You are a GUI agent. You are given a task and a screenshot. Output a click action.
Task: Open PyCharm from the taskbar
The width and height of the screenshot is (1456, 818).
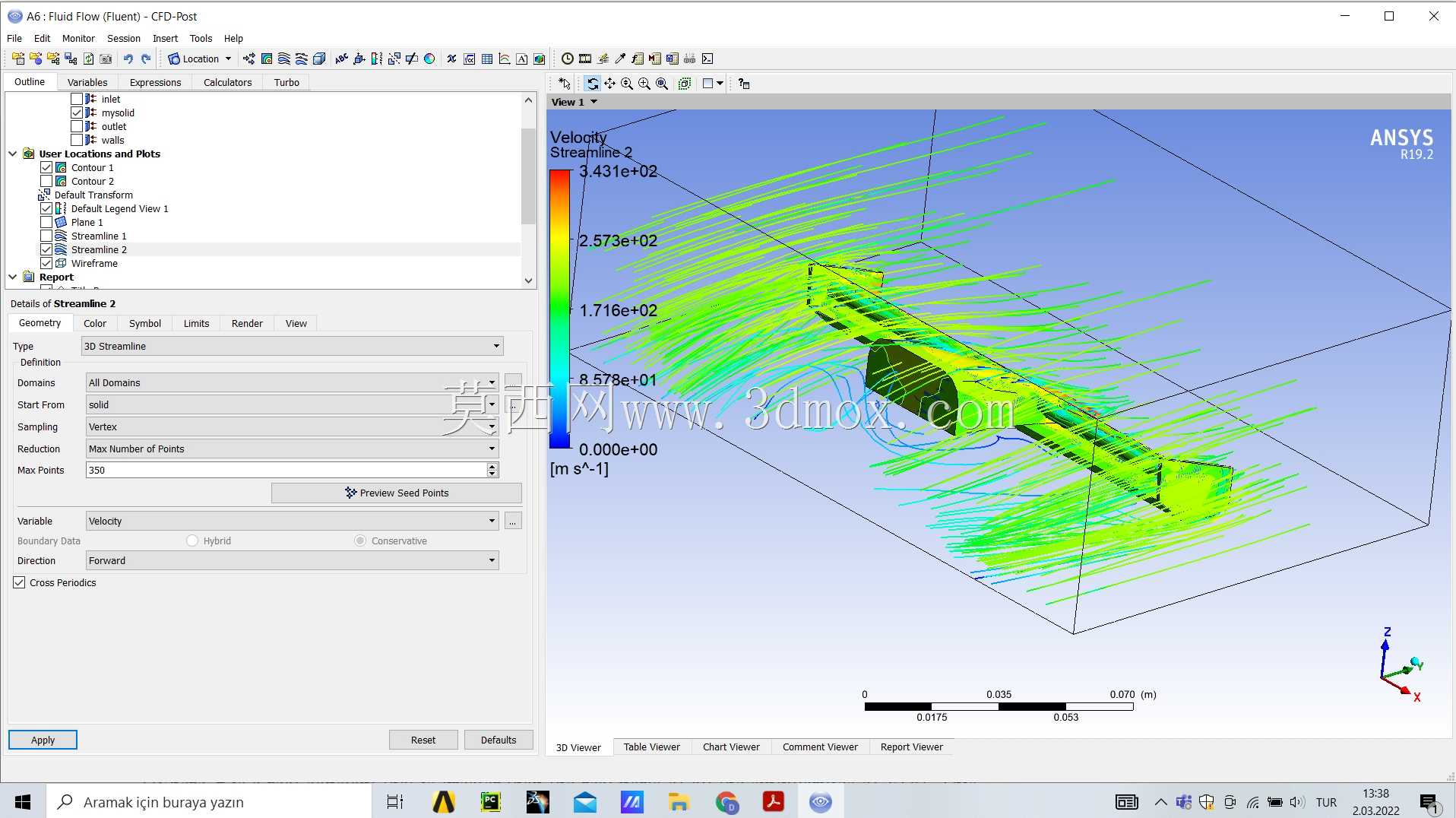[491, 802]
